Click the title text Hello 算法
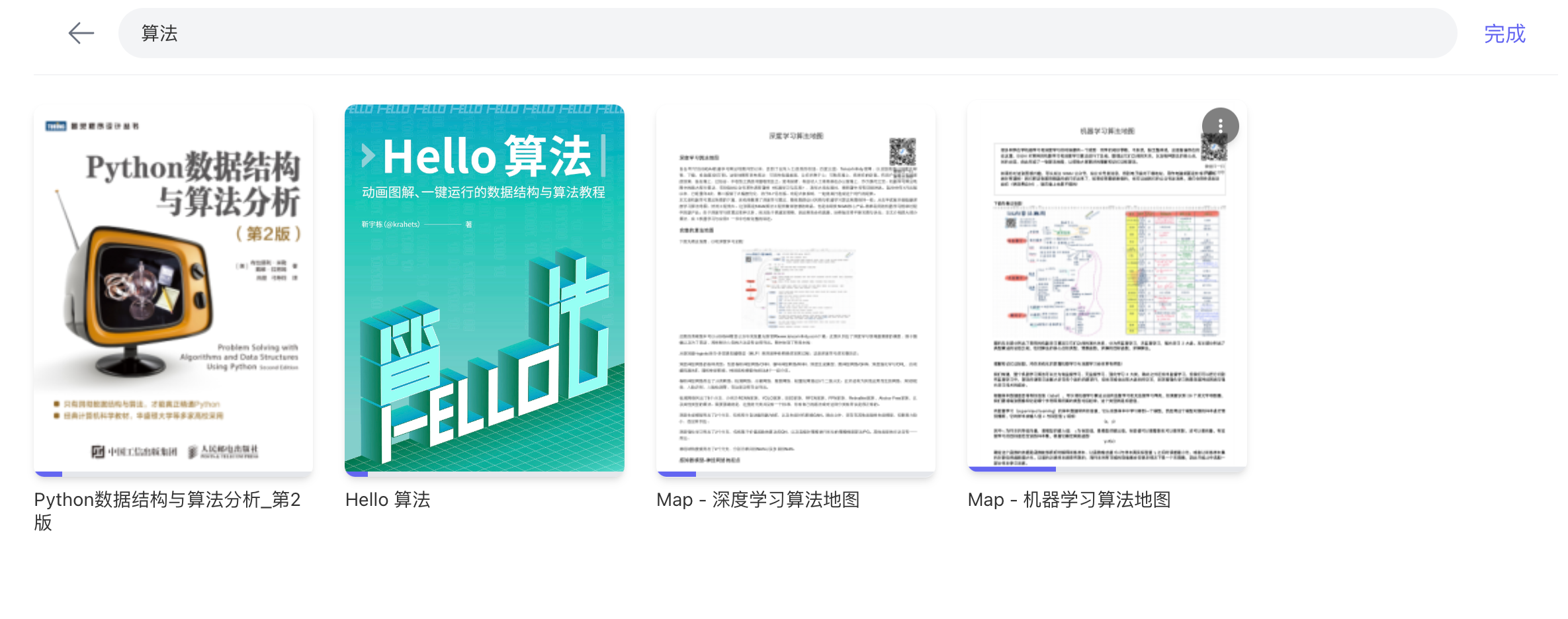Viewport: 1568px width, 619px height. tap(388, 499)
